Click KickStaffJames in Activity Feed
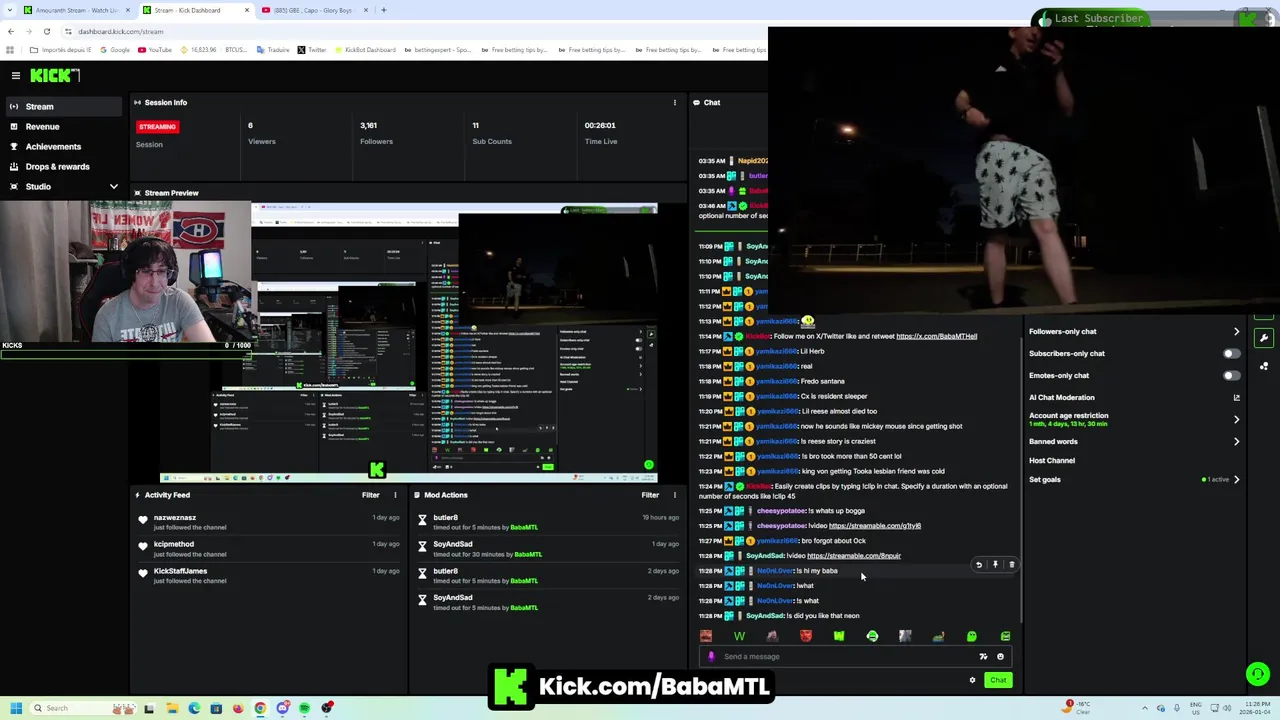Screen dimensions: 1280x720 point(180,571)
